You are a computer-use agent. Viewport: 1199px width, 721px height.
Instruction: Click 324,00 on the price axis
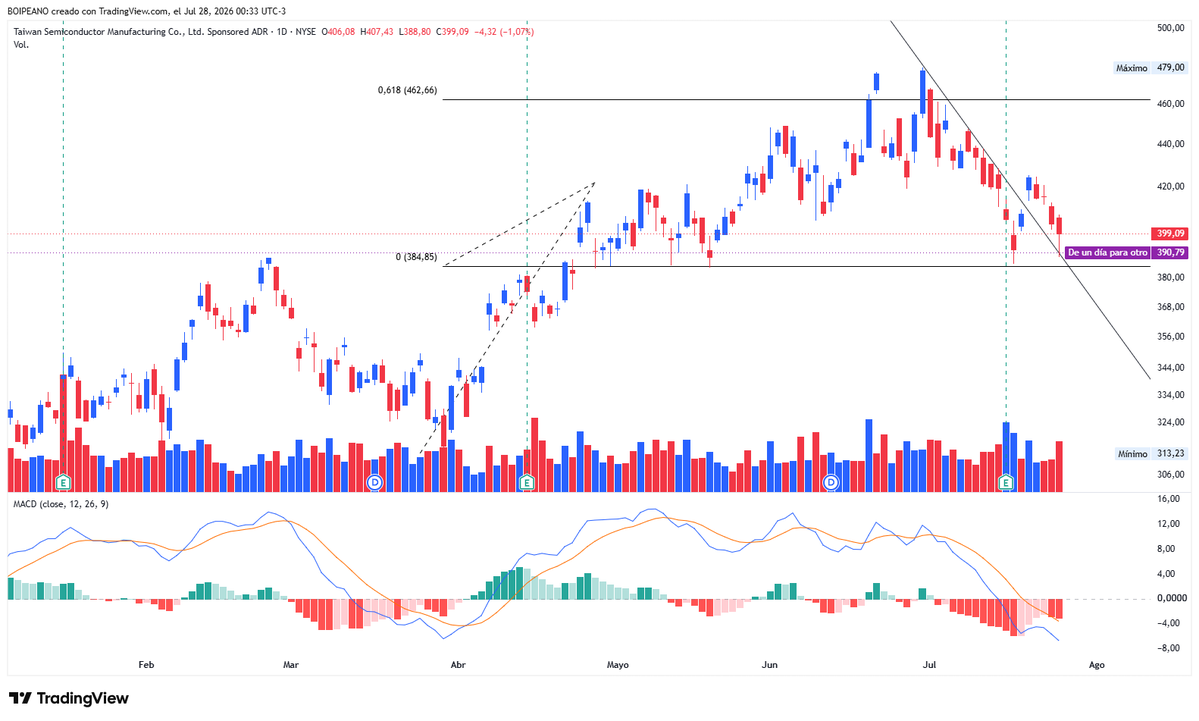pyautogui.click(x=1171, y=423)
